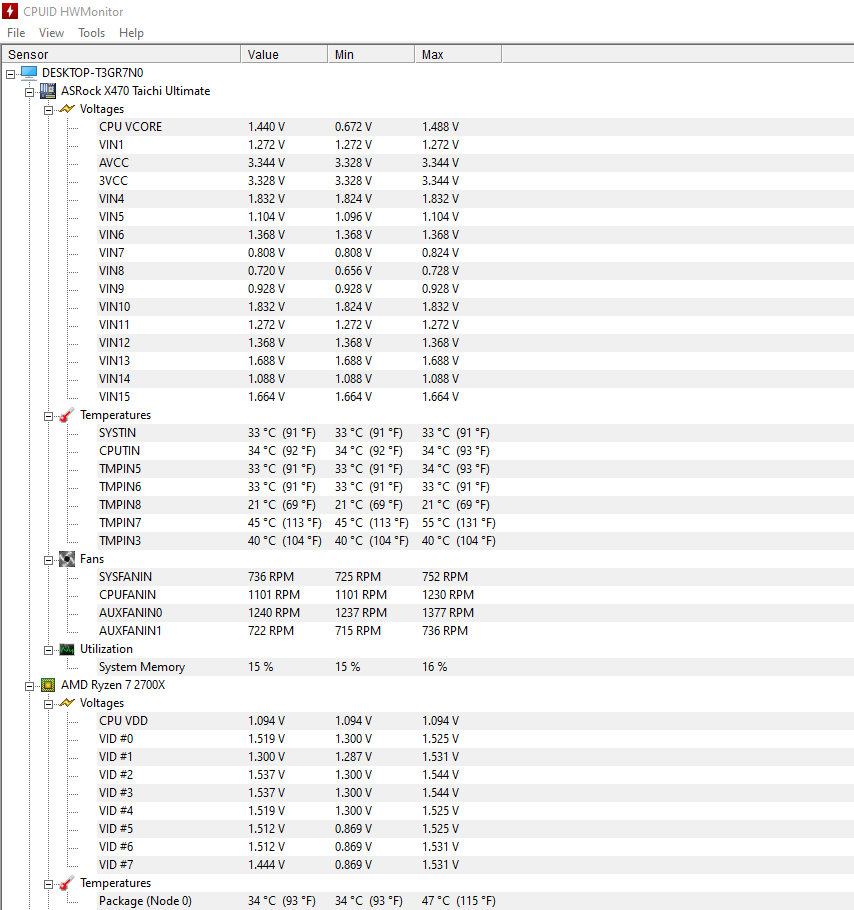Open the Tools menu

91,33
